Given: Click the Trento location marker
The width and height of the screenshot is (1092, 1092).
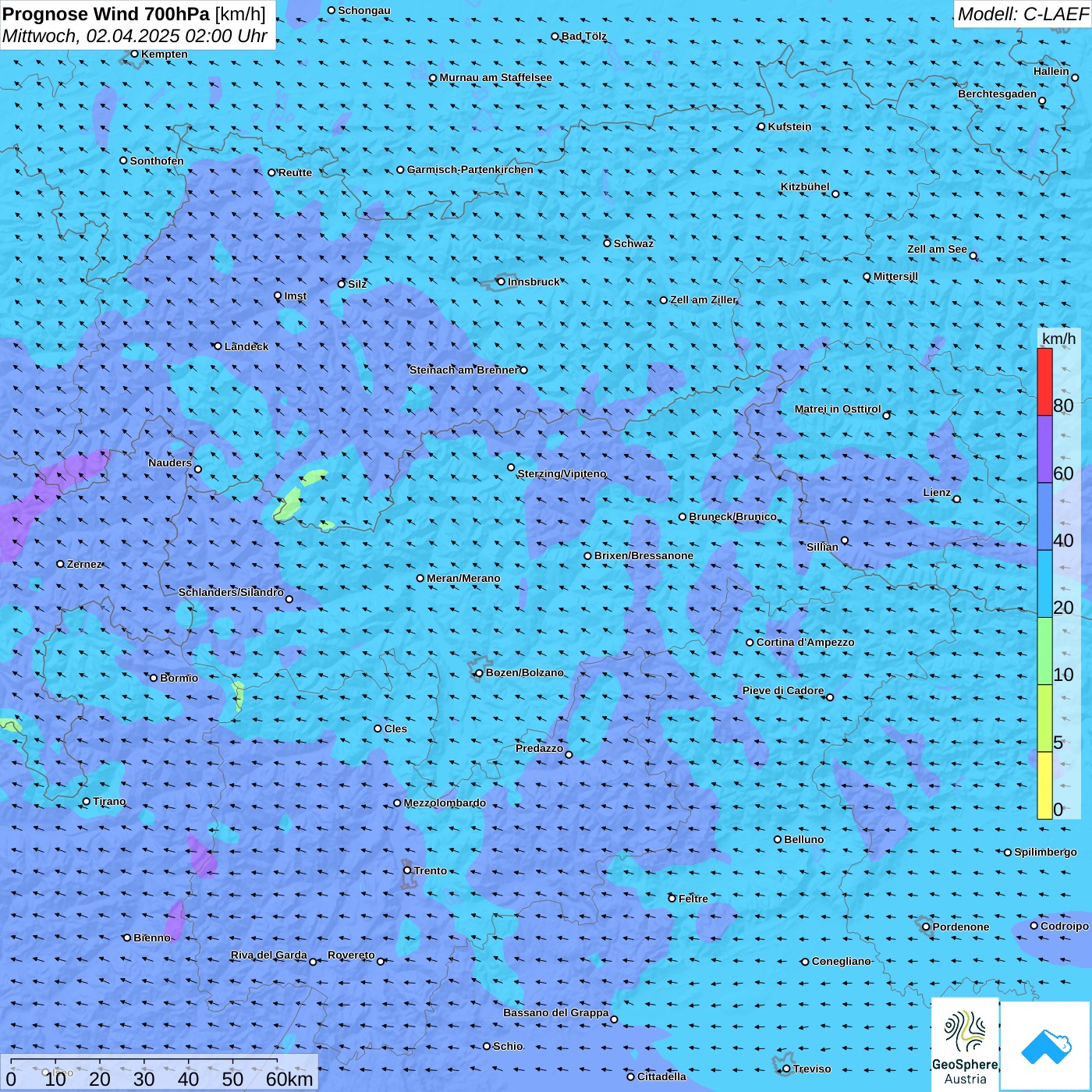Looking at the screenshot, I should pos(407,870).
